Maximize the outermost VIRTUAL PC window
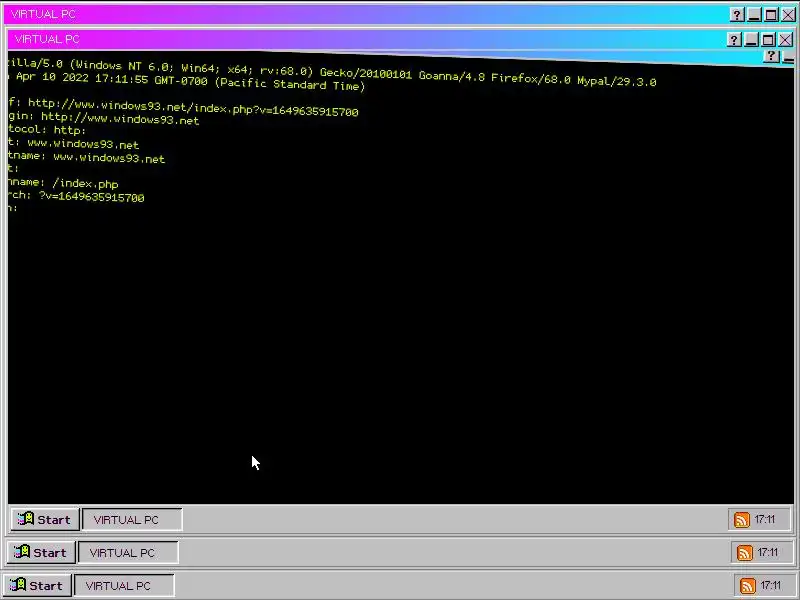The height and width of the screenshot is (600, 800). click(x=771, y=15)
